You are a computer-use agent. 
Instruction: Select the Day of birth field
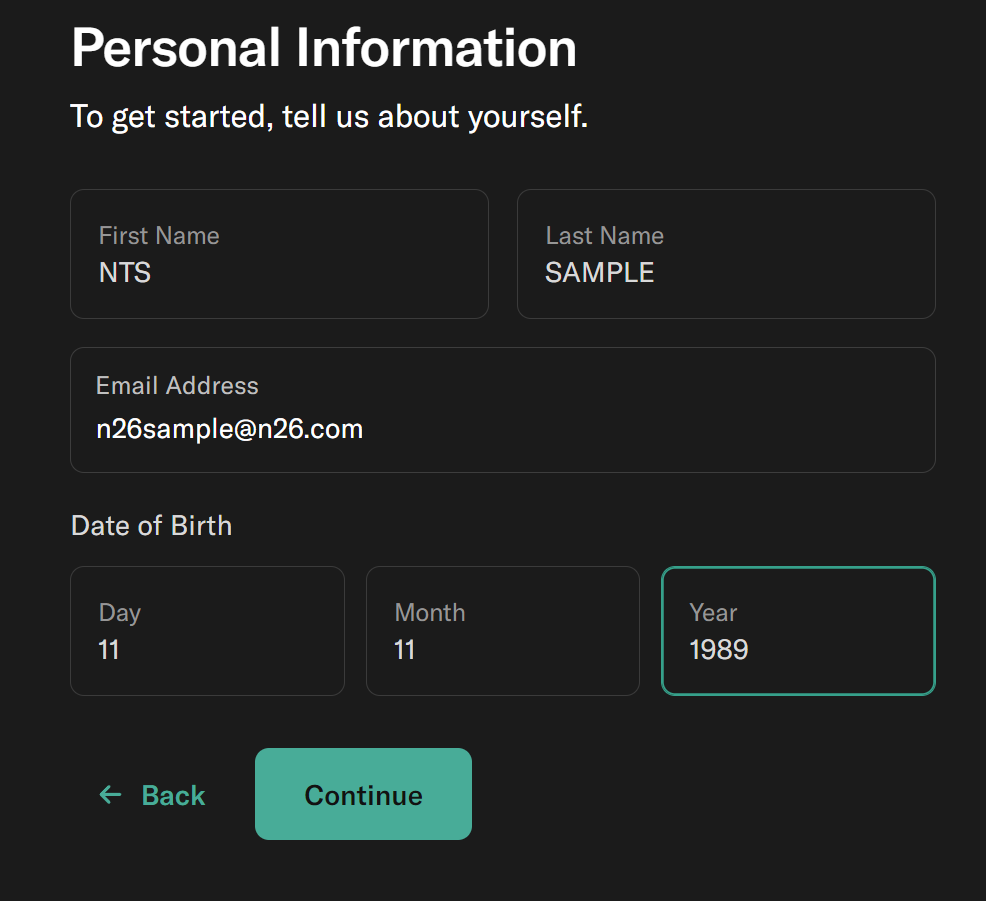pos(207,631)
